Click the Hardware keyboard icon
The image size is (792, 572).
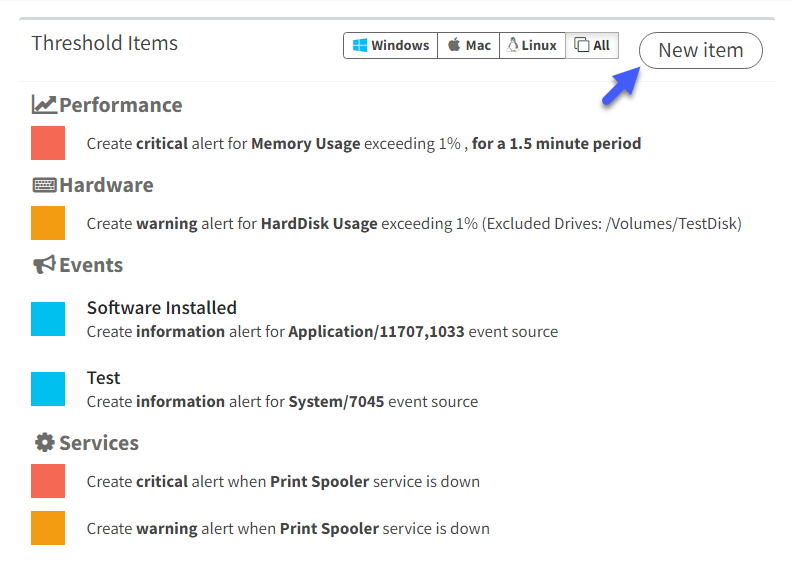[44, 185]
